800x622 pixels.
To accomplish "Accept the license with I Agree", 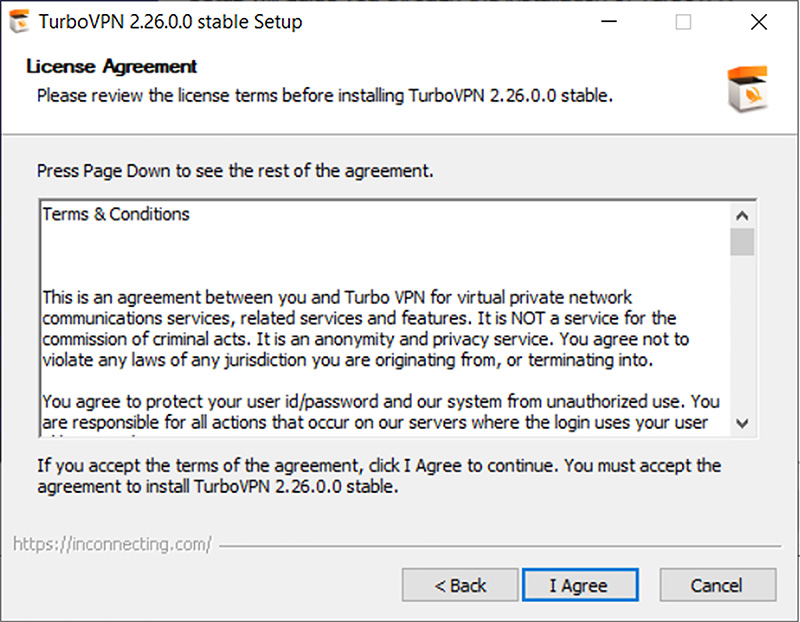I will coord(580,585).
